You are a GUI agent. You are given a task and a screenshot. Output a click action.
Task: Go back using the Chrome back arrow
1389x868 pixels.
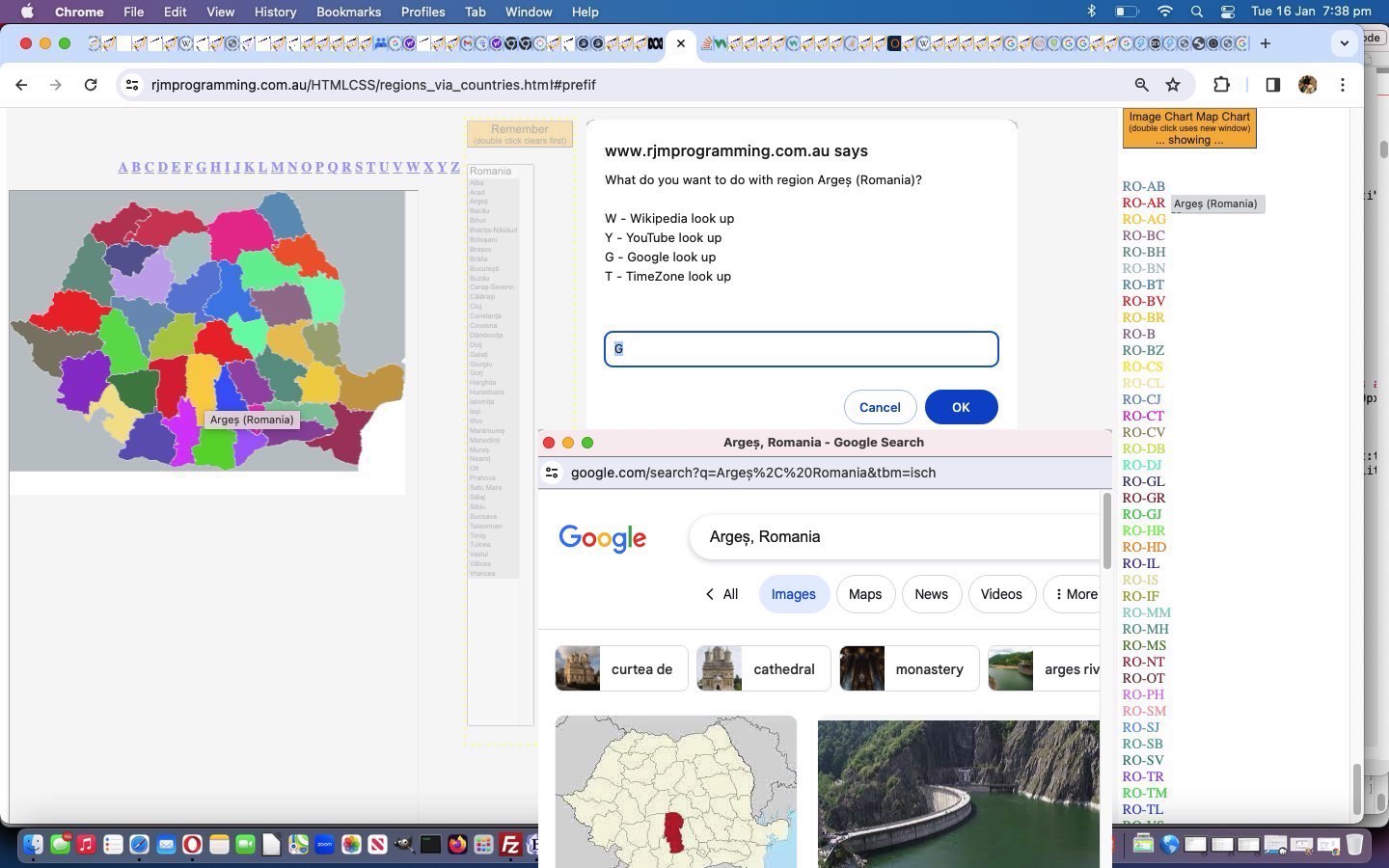(21, 85)
